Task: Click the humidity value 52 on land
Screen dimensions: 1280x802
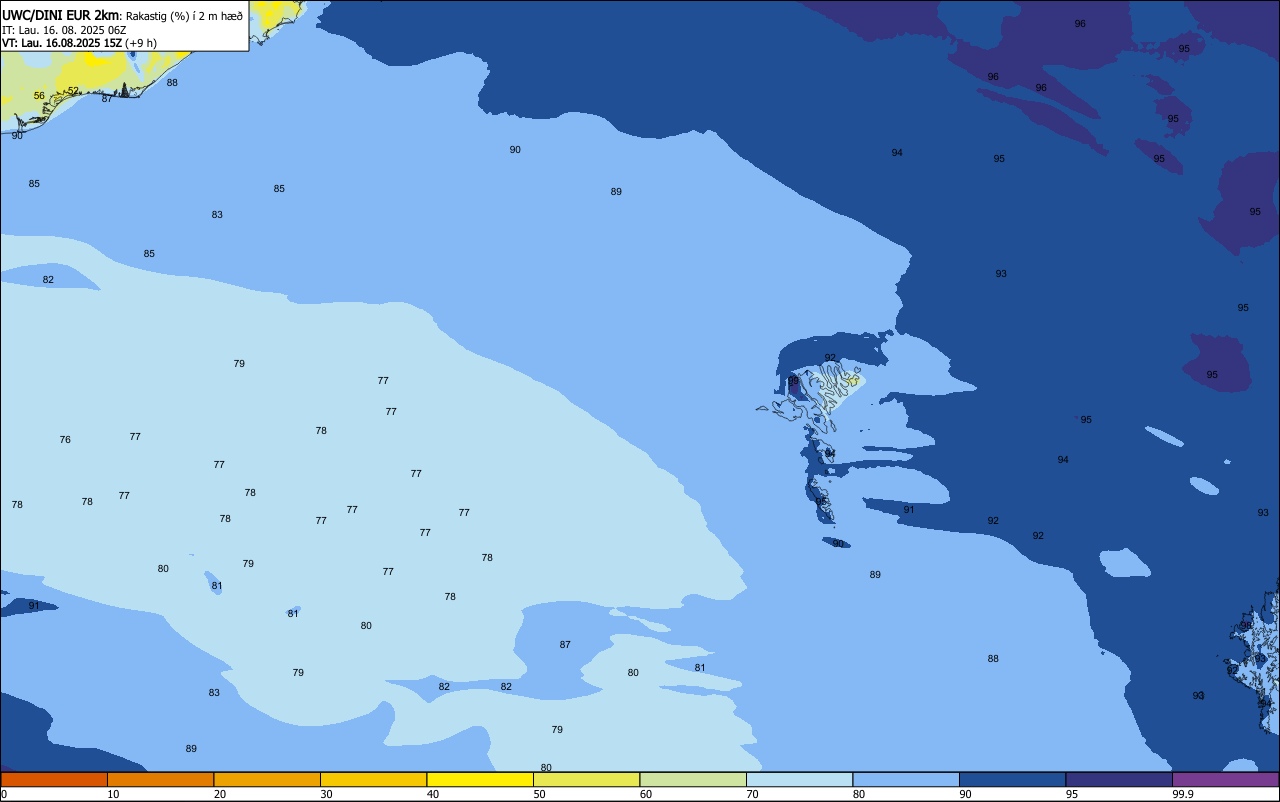Action: [x=73, y=91]
